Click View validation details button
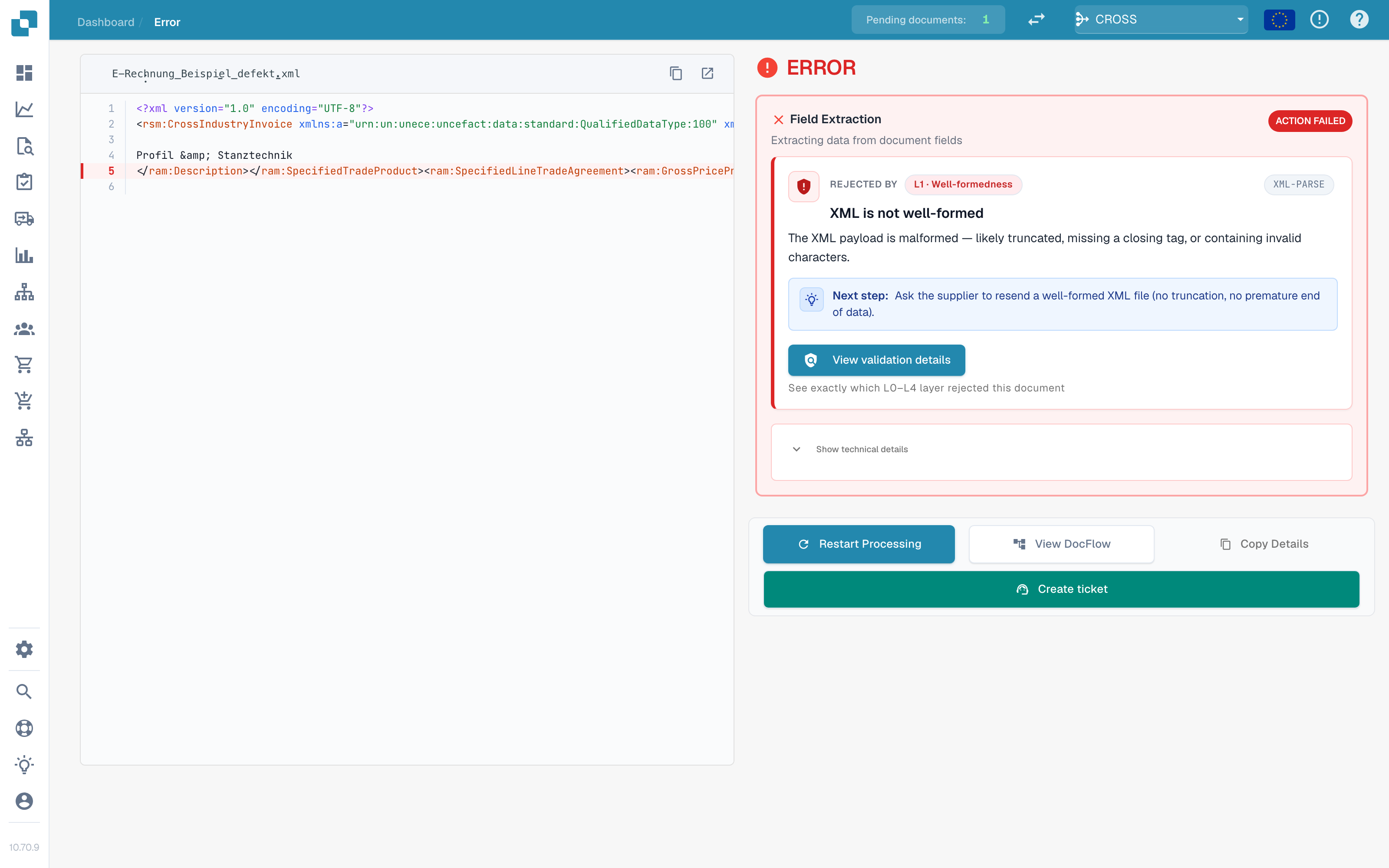This screenshot has height=868, width=1389. tap(876, 360)
